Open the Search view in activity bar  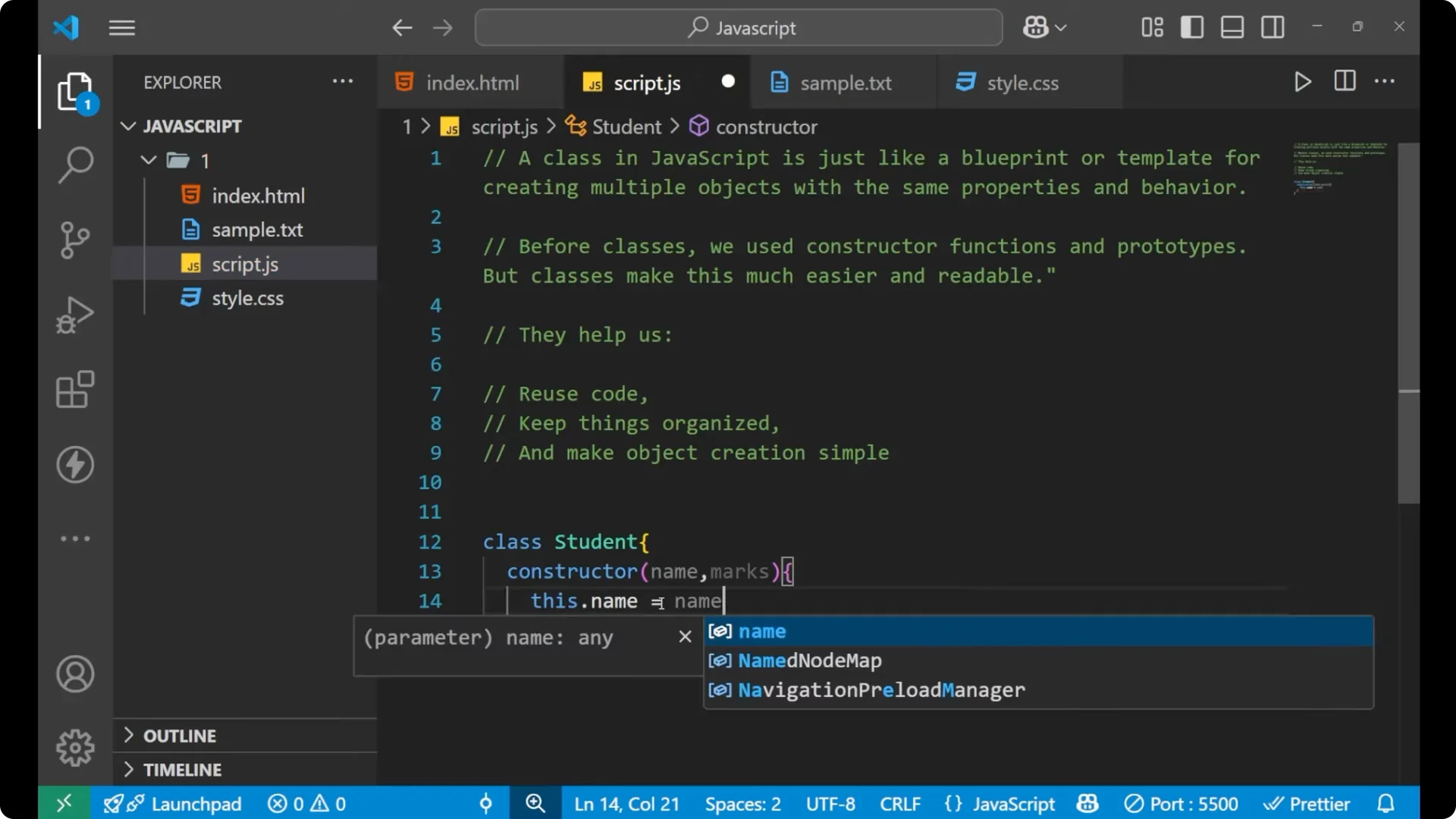[75, 165]
